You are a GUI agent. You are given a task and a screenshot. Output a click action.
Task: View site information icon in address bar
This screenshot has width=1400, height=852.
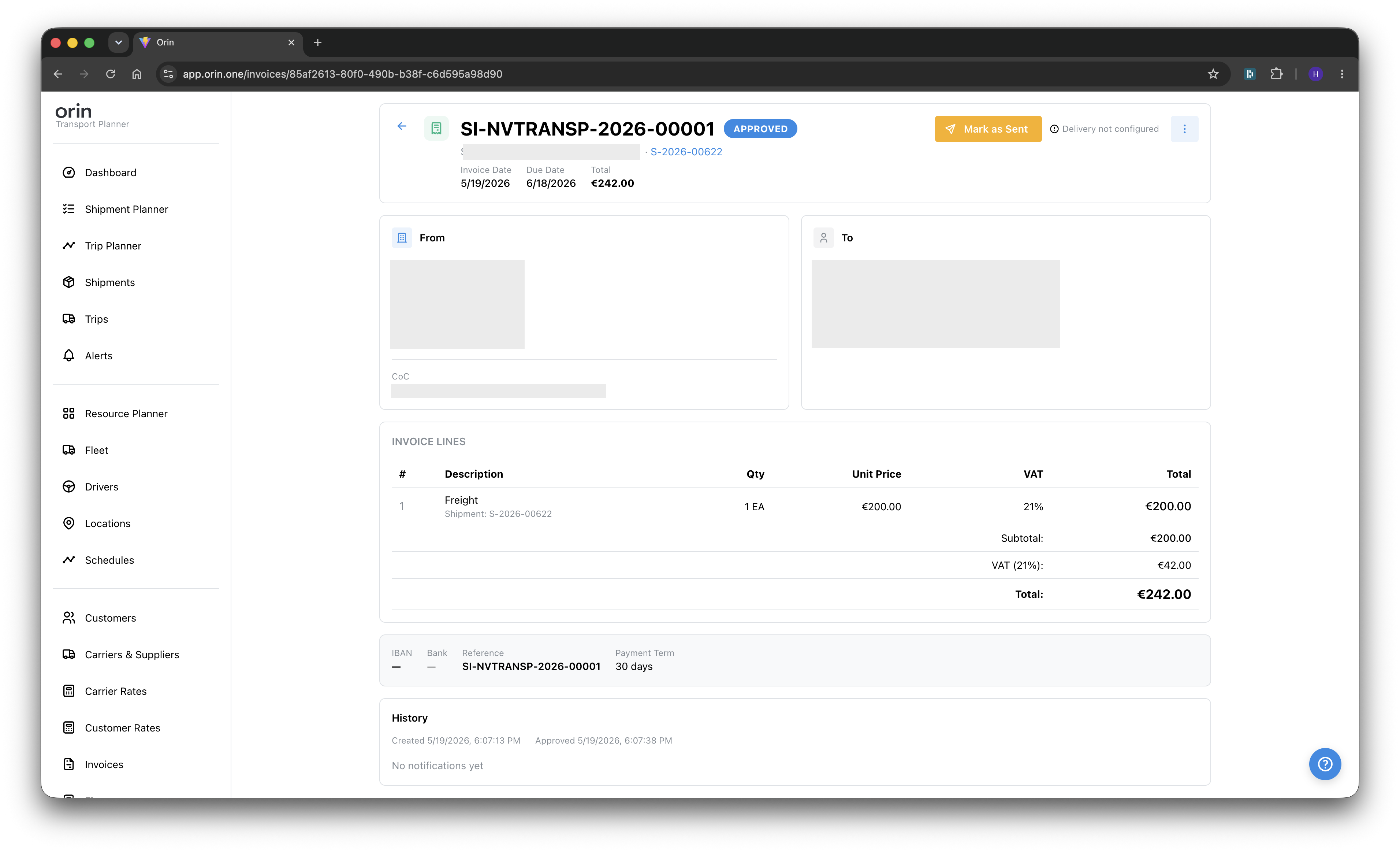point(168,74)
